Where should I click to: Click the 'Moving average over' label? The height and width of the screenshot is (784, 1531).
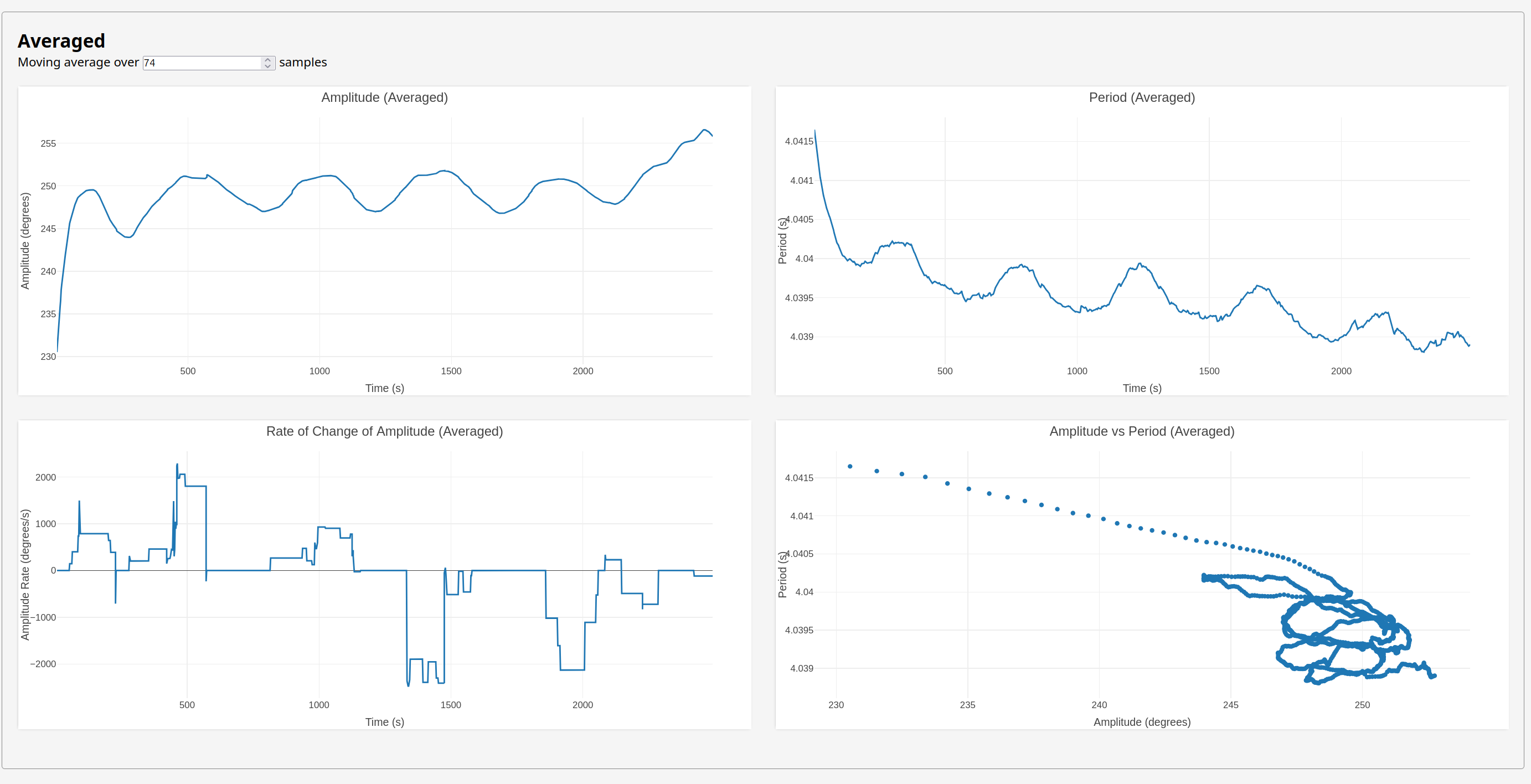click(78, 63)
